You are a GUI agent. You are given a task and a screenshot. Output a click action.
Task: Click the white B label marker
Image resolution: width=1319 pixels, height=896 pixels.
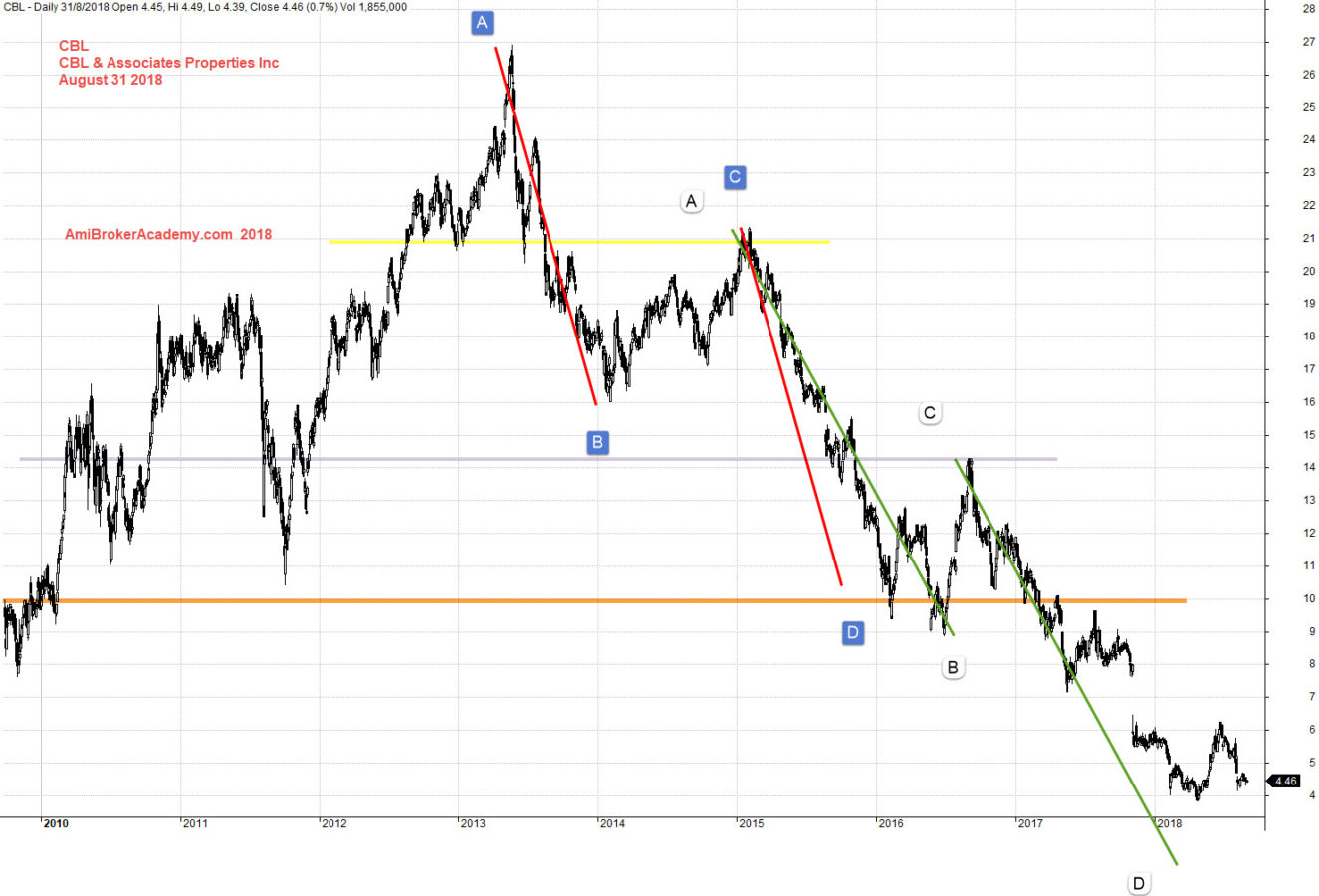click(953, 667)
